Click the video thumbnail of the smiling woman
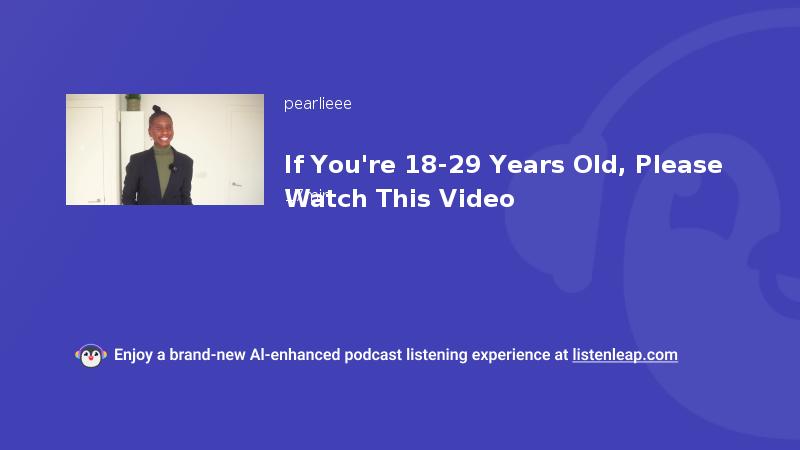The height and width of the screenshot is (450, 800). click(165, 149)
